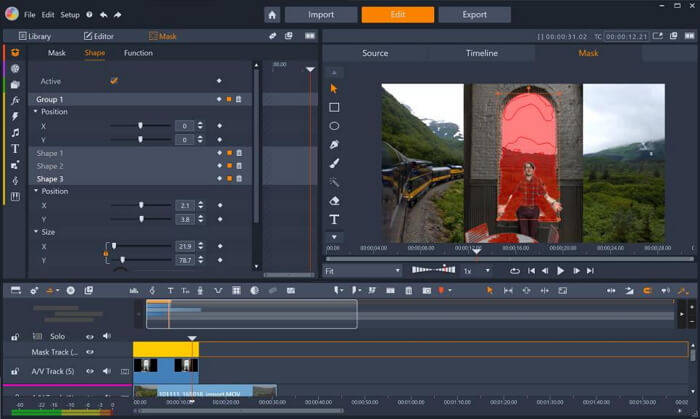Open the Setup menu

tap(70, 15)
